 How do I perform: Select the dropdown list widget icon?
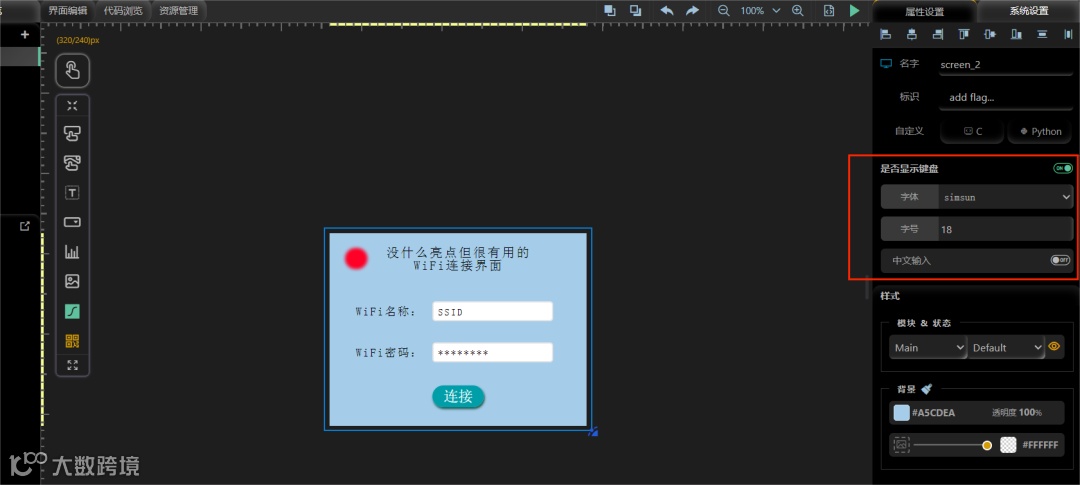72,222
